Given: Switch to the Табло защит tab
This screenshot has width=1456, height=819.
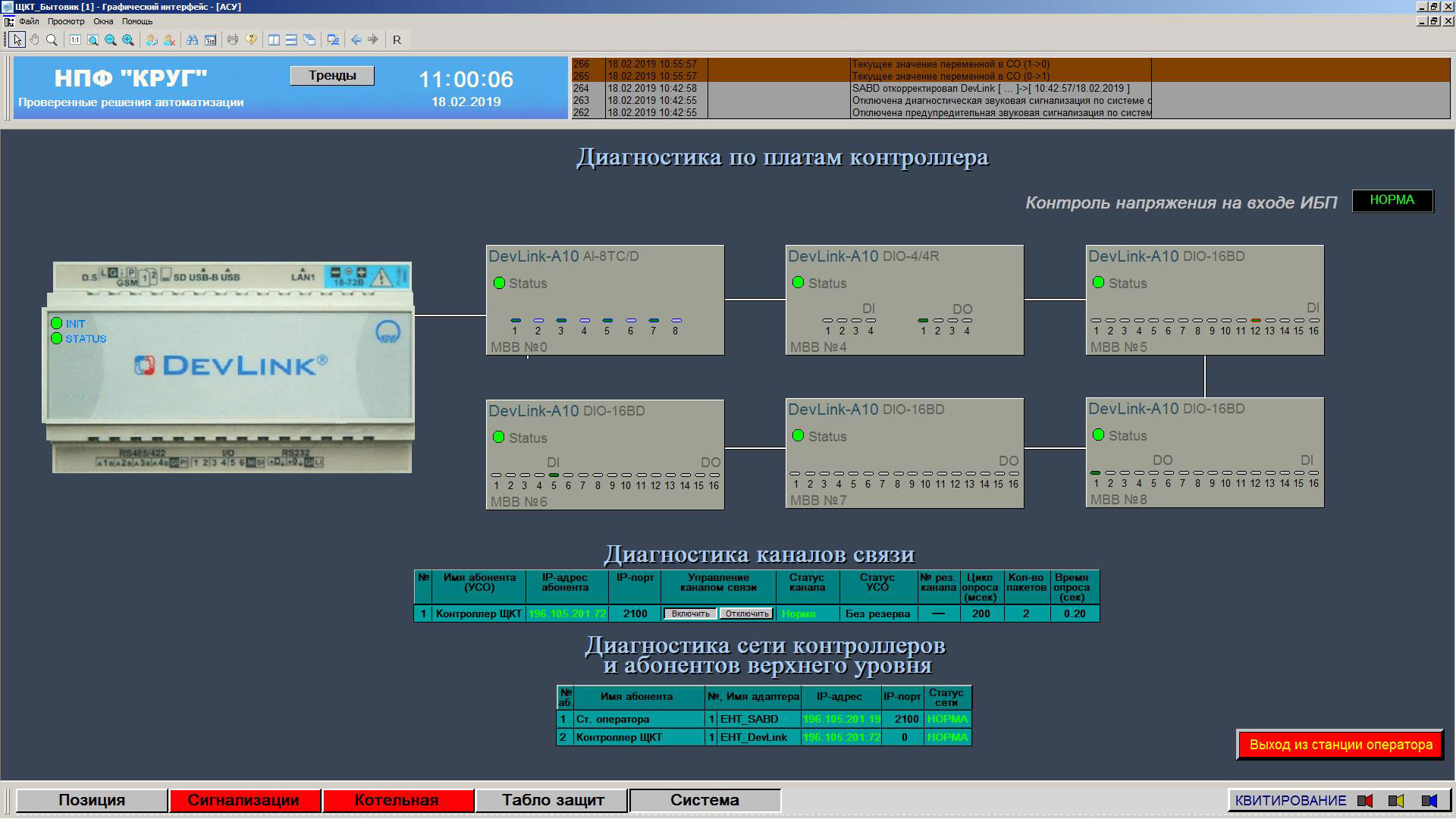Looking at the screenshot, I should click(553, 800).
